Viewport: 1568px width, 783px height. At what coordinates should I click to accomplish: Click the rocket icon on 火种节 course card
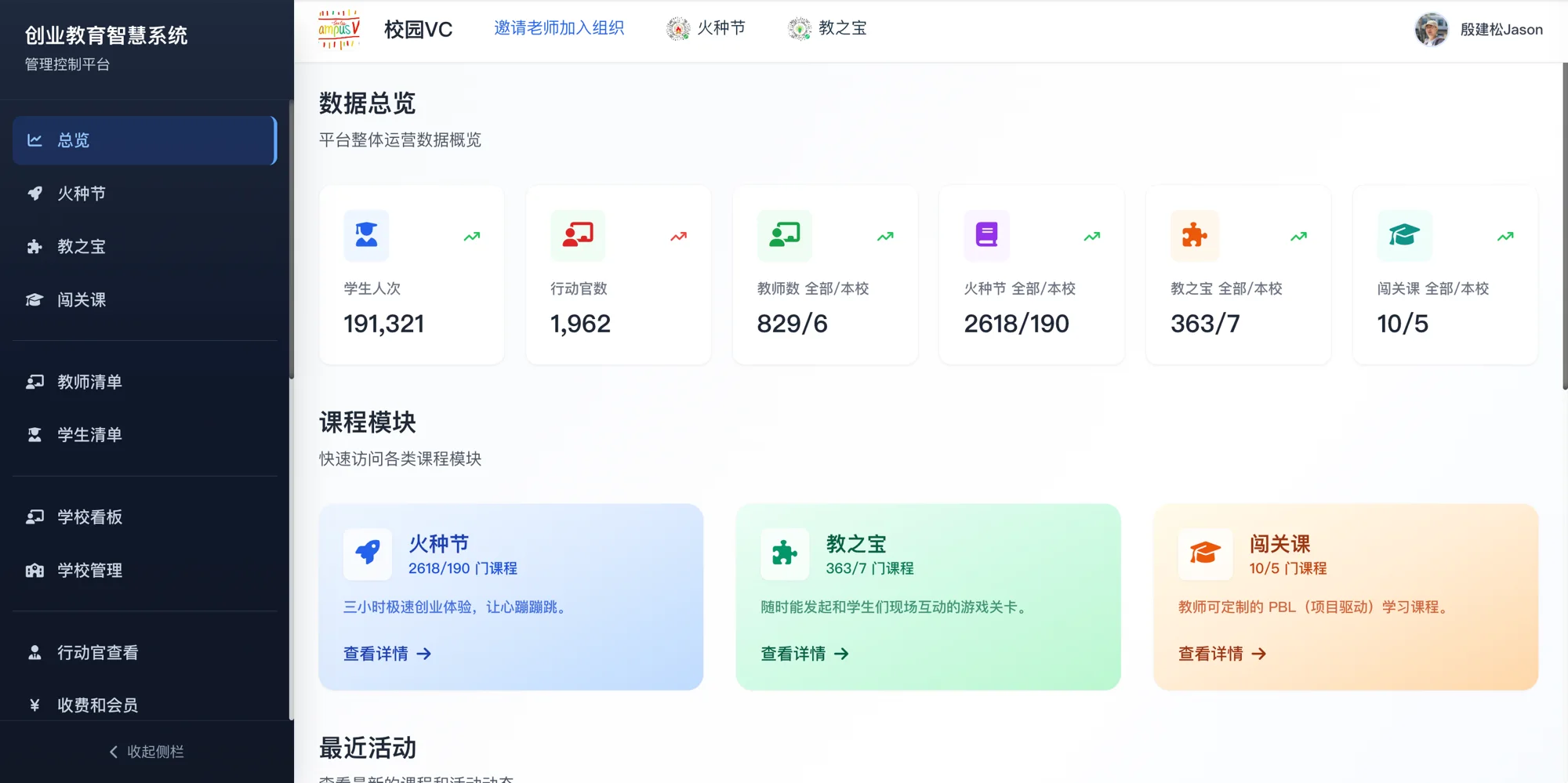tap(368, 553)
